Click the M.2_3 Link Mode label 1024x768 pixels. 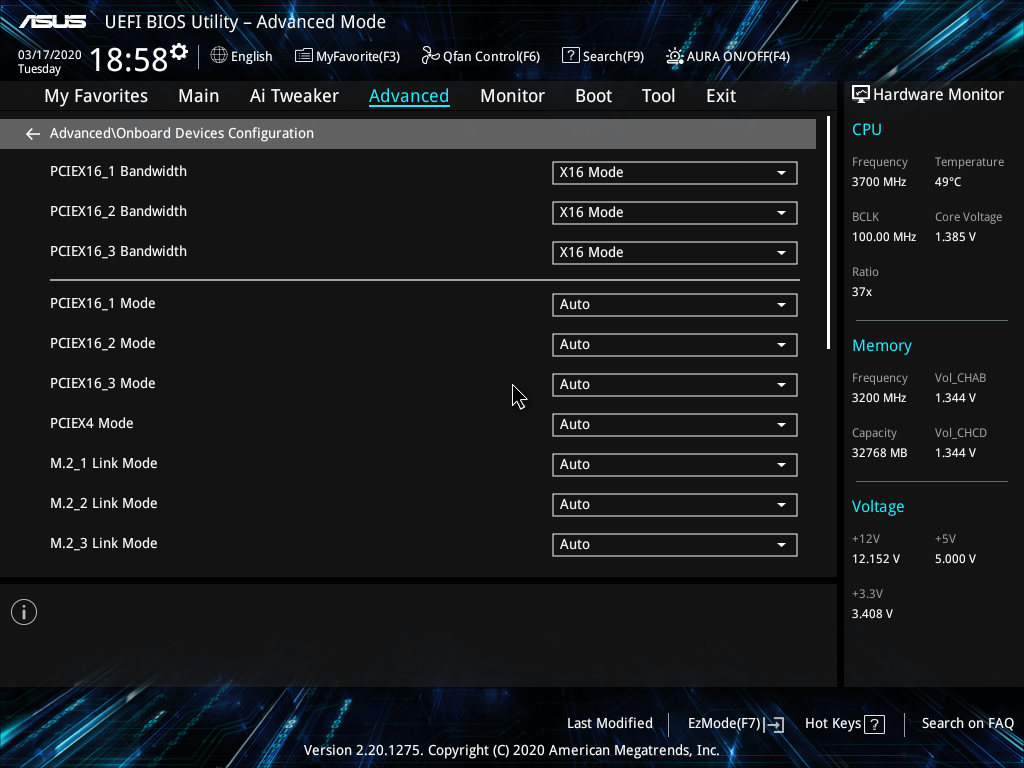[x=103, y=543]
